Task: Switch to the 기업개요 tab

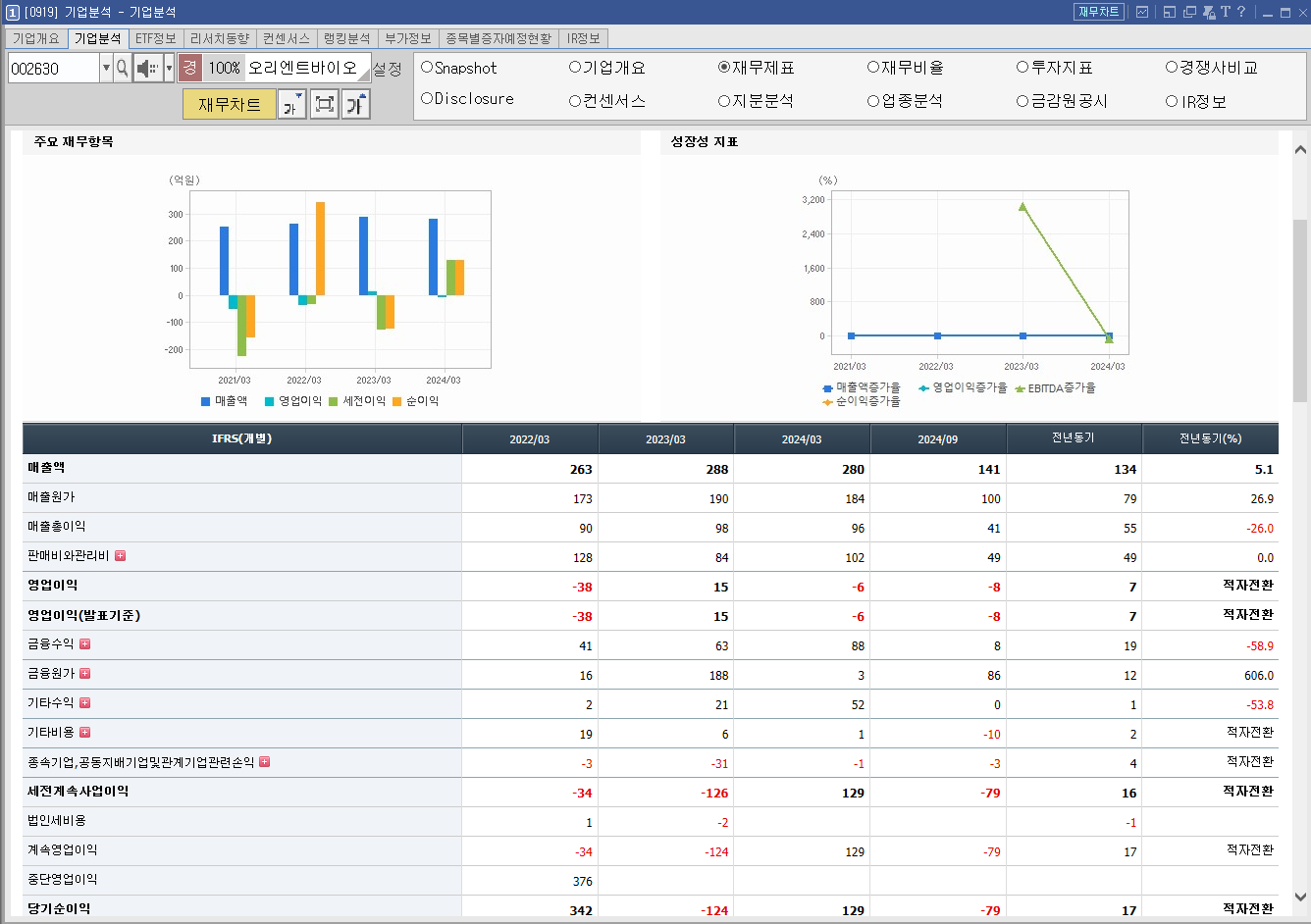Action: point(36,38)
